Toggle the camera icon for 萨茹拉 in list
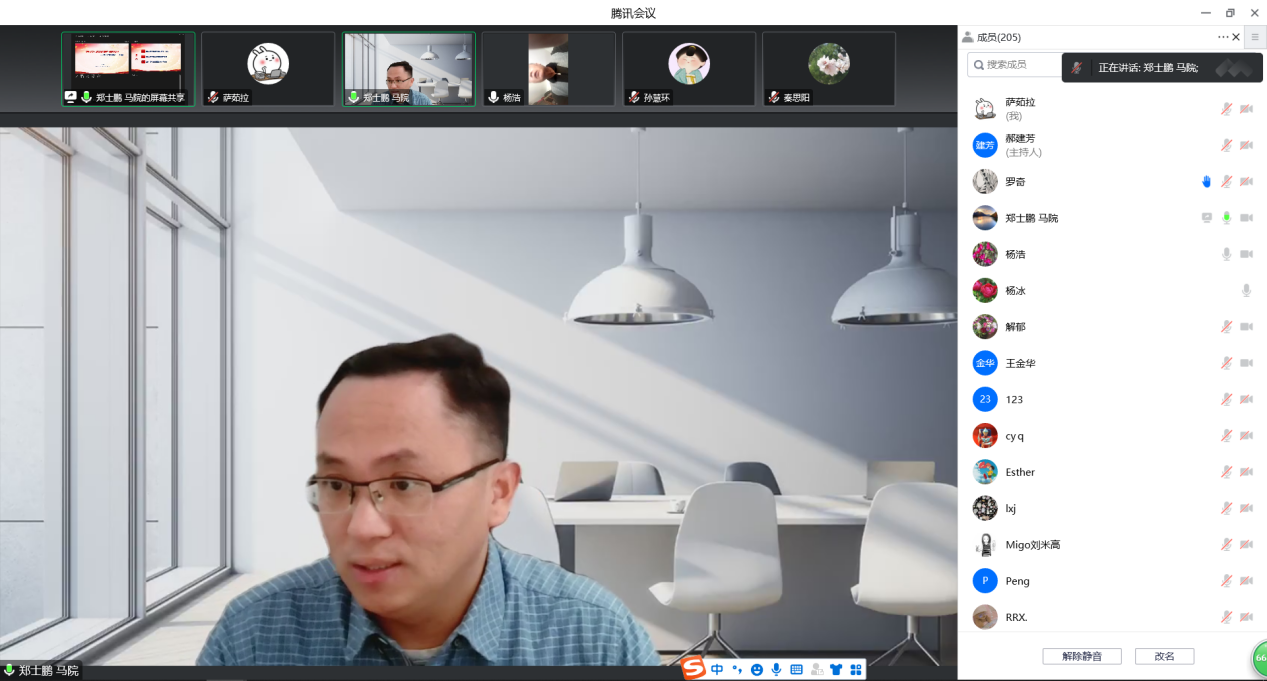This screenshot has height=681, width=1267. (1246, 109)
